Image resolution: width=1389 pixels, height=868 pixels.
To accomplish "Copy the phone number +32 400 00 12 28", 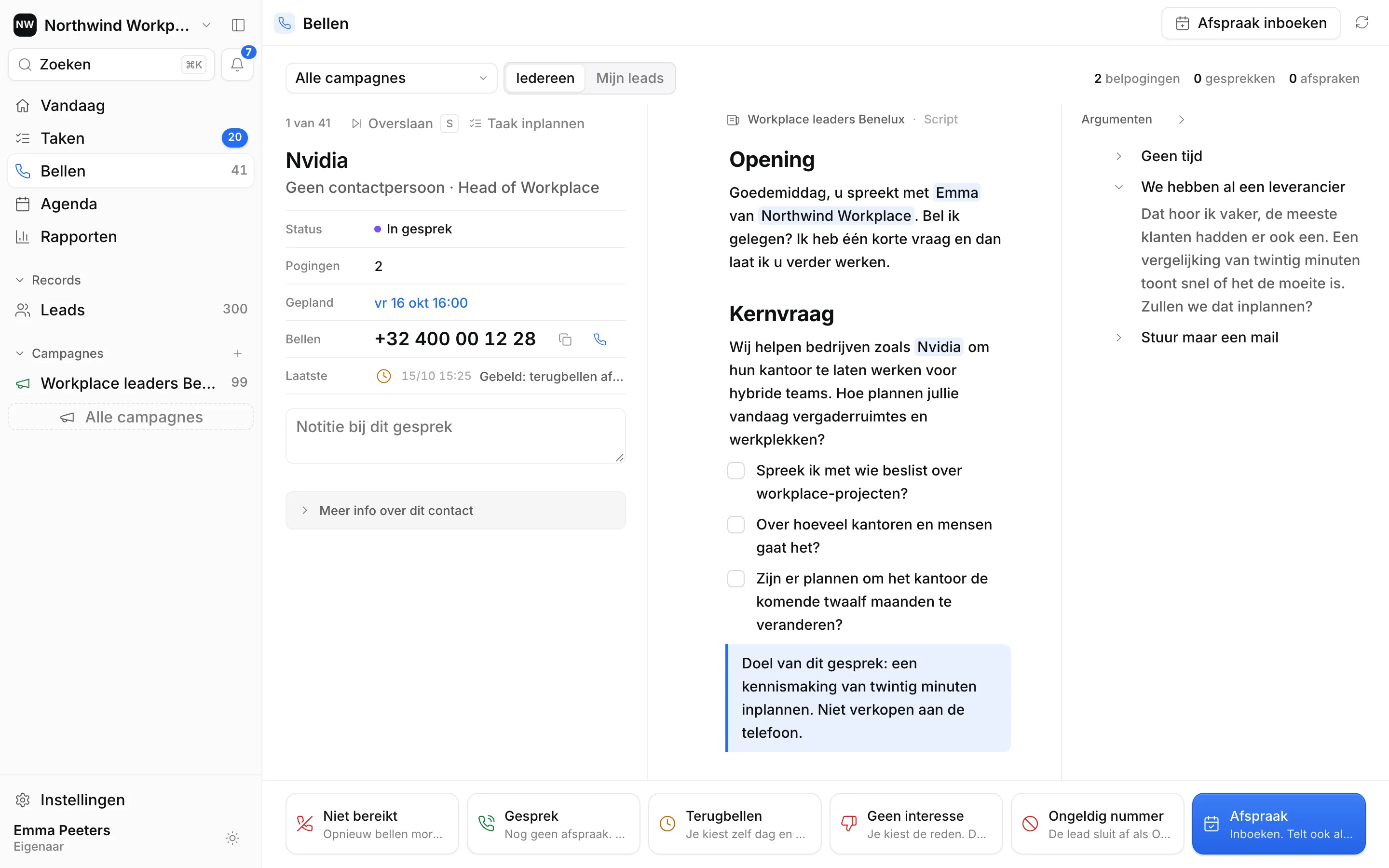I will point(565,339).
